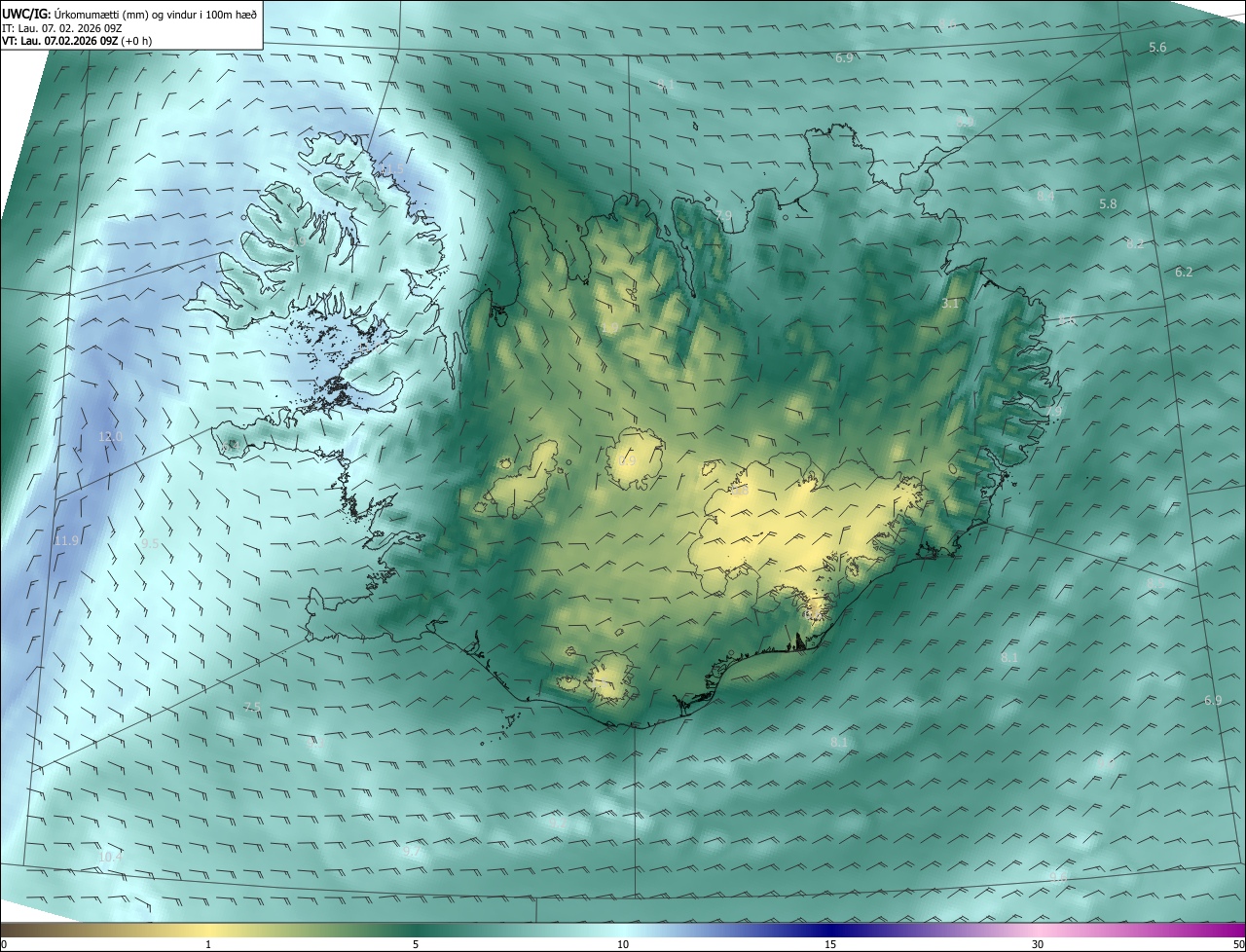Click the colour scale tick labelled 10
Viewport: 1246px width, 952px height.
pos(623,945)
